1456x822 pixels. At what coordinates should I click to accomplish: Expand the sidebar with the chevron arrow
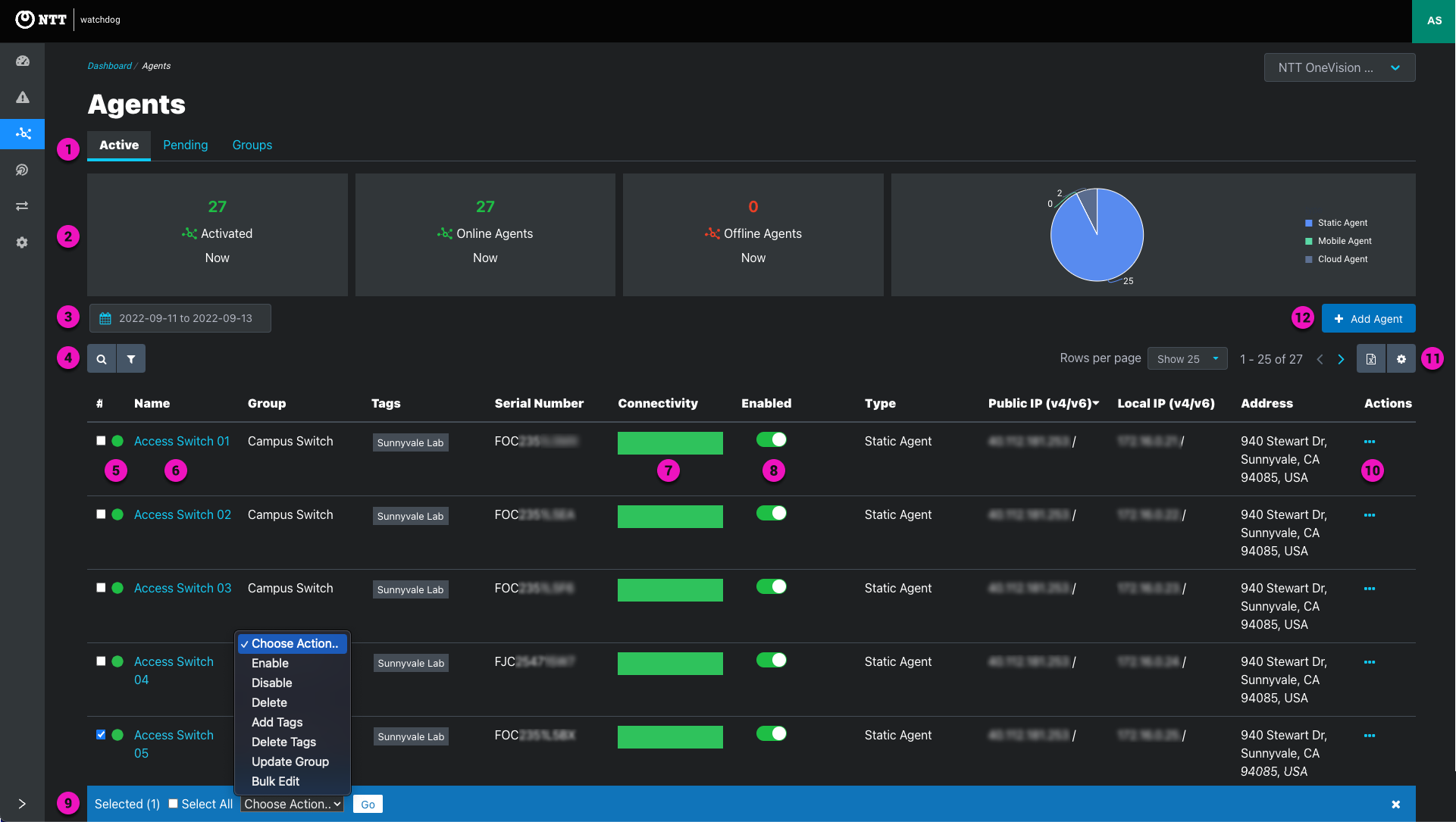pyautogui.click(x=22, y=804)
